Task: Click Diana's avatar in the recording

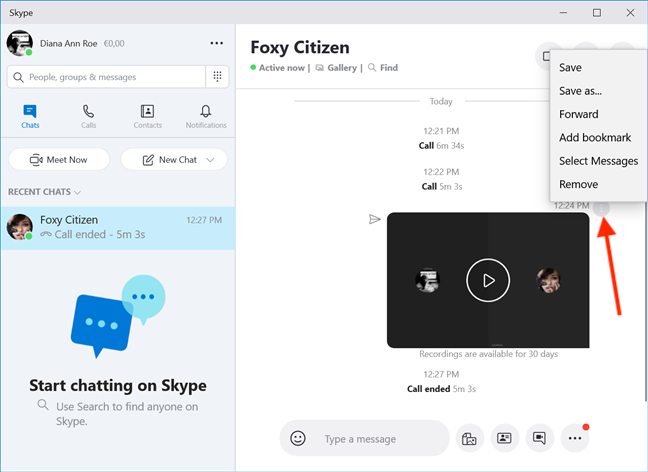Action: pos(427,280)
